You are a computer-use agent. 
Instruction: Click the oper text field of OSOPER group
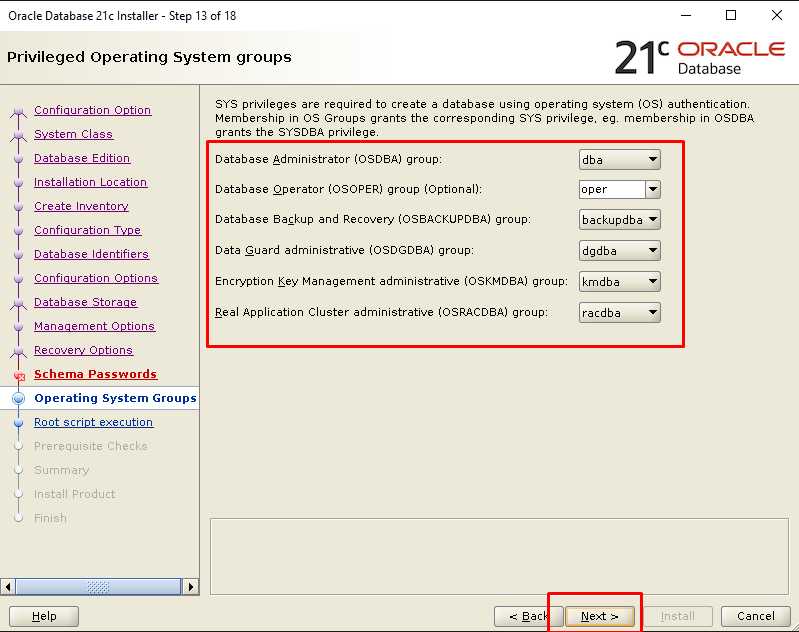pyautogui.click(x=612, y=190)
